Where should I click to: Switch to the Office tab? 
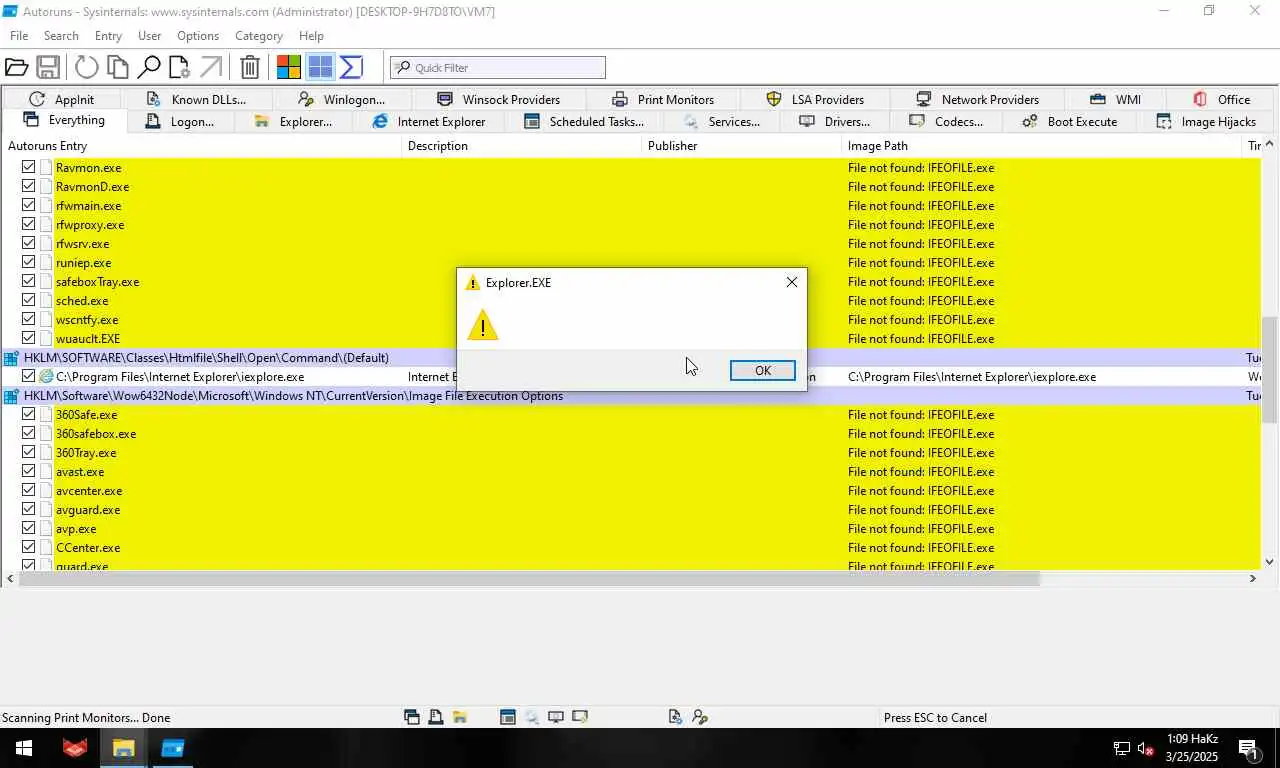1221,99
